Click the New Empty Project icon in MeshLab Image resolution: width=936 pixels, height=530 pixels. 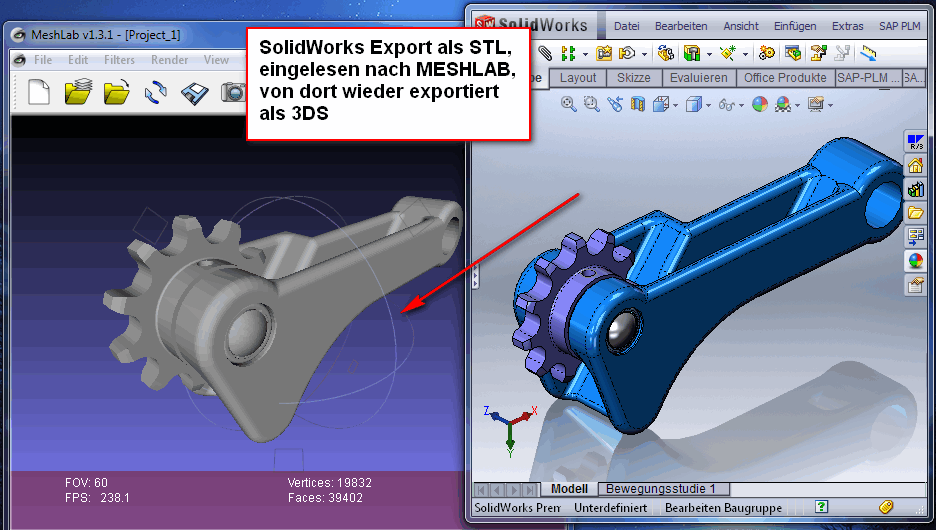coord(39,93)
